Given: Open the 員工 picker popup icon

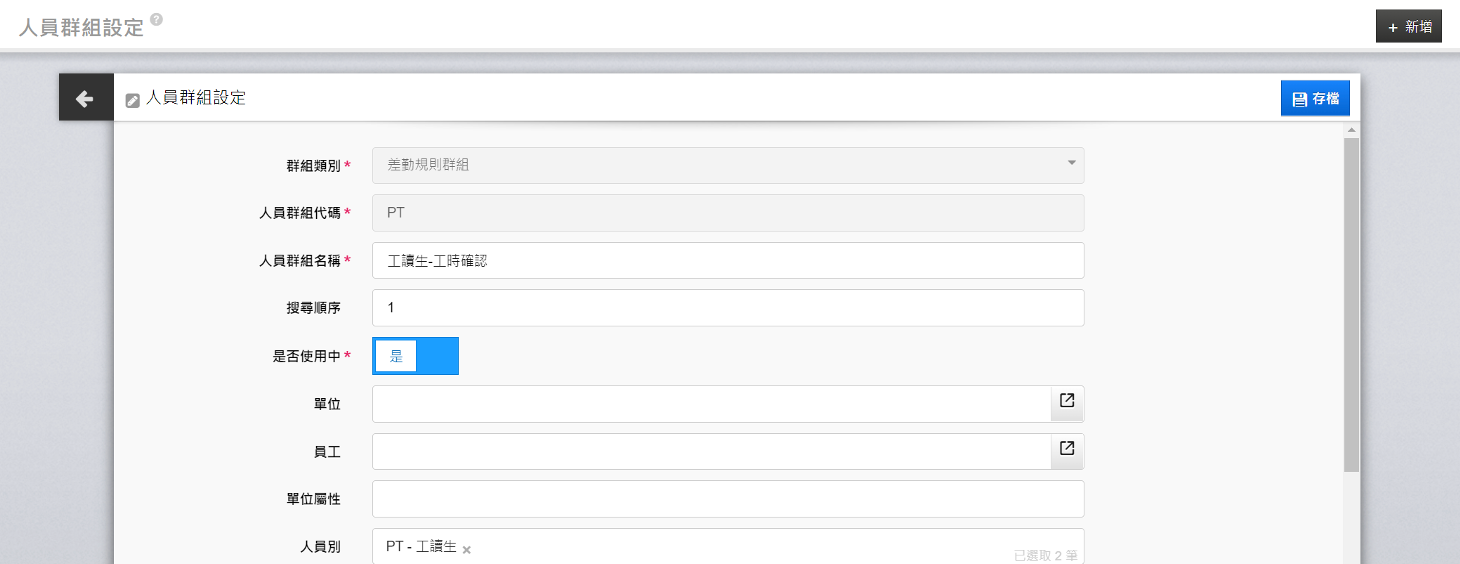Looking at the screenshot, I should click(1067, 450).
